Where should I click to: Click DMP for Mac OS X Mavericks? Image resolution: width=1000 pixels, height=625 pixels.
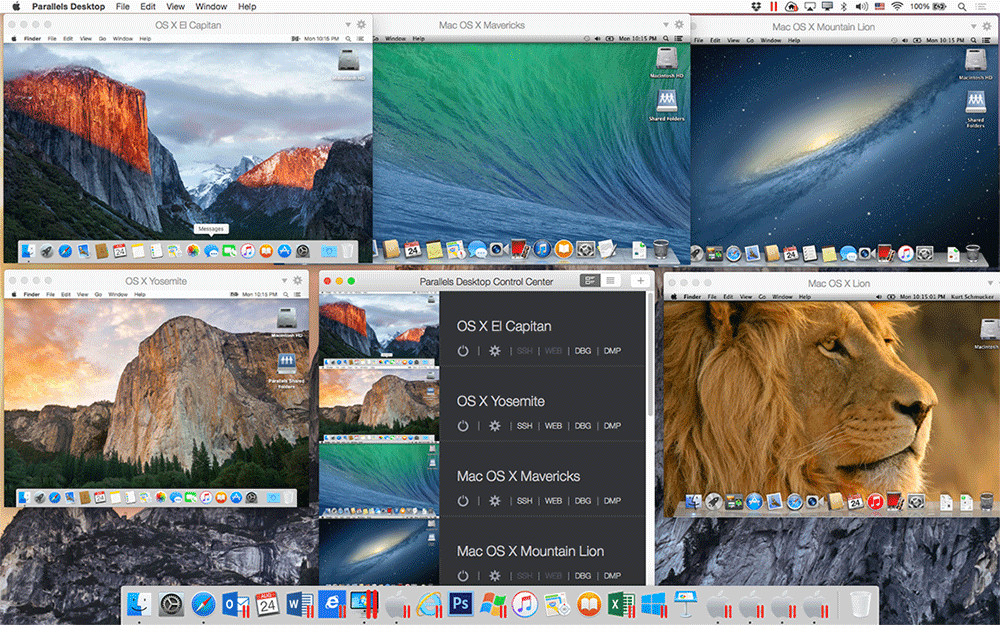point(611,500)
